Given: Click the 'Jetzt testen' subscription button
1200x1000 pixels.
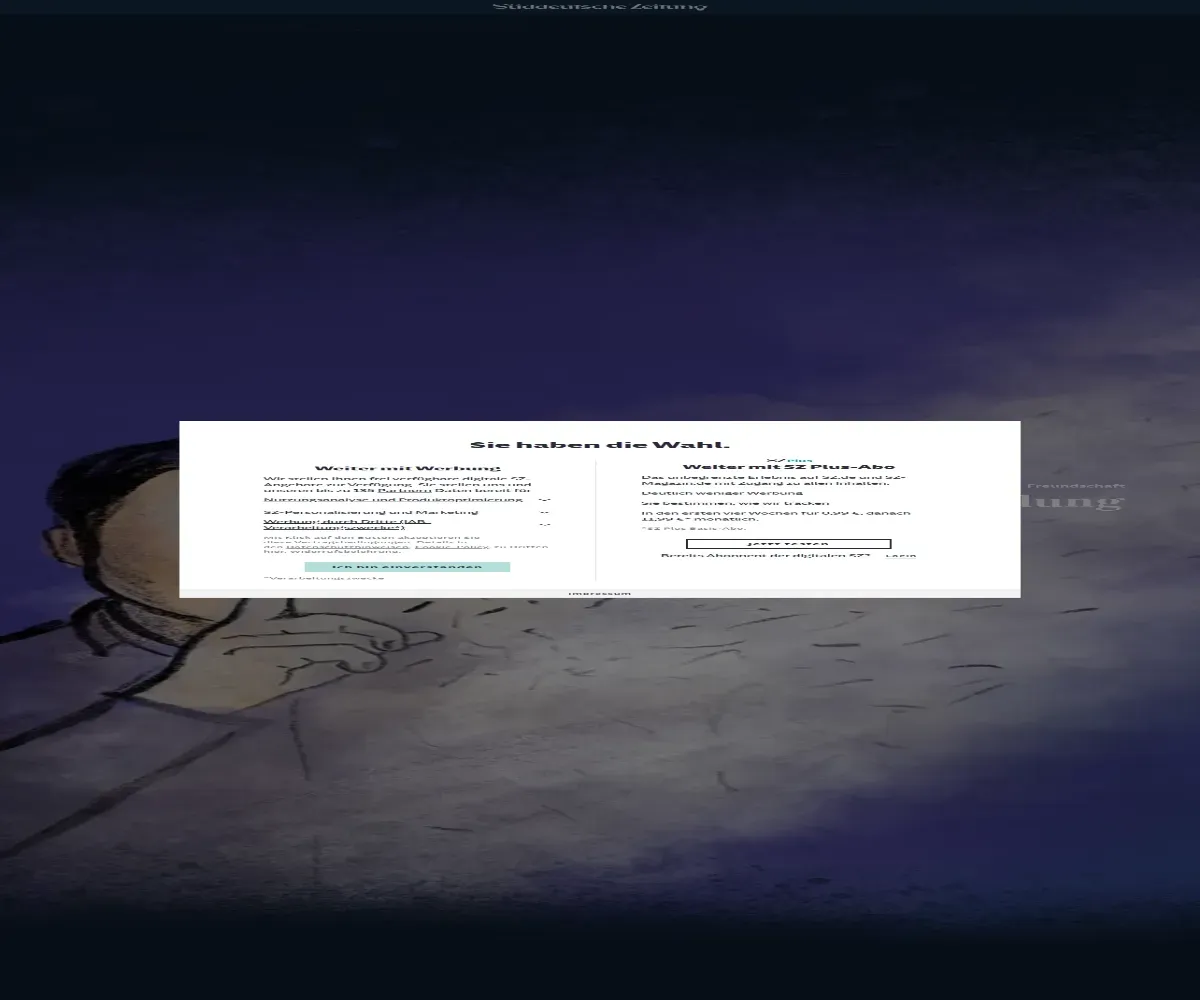Looking at the screenshot, I should (788, 544).
